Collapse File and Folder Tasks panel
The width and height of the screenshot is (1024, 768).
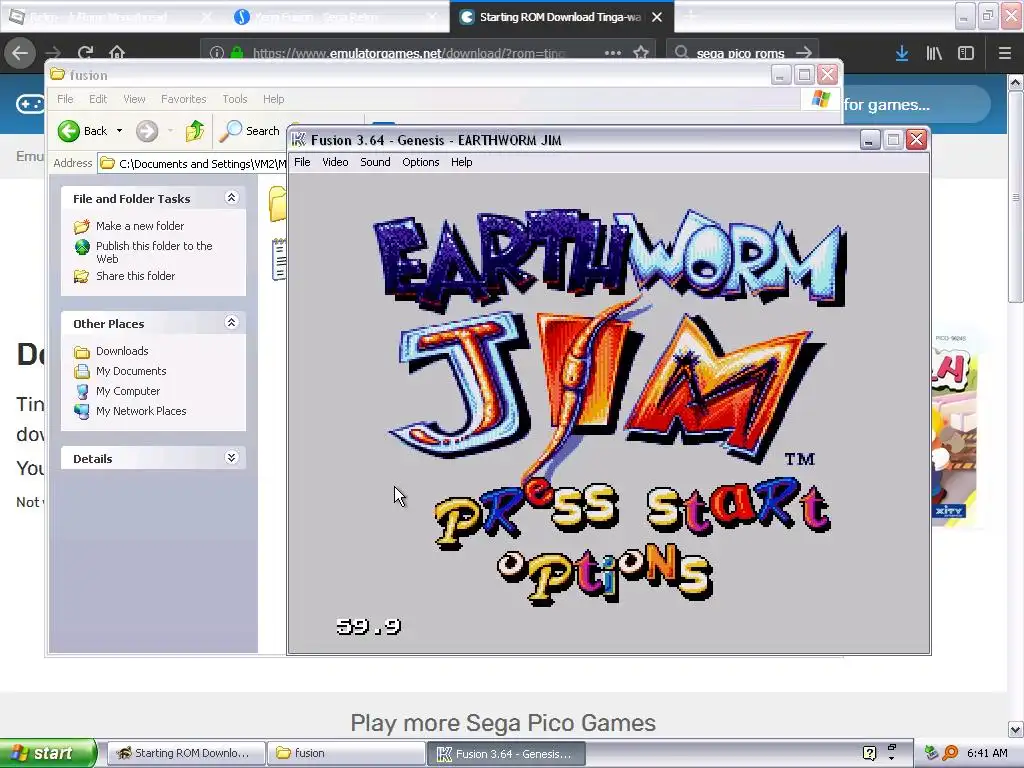231,198
